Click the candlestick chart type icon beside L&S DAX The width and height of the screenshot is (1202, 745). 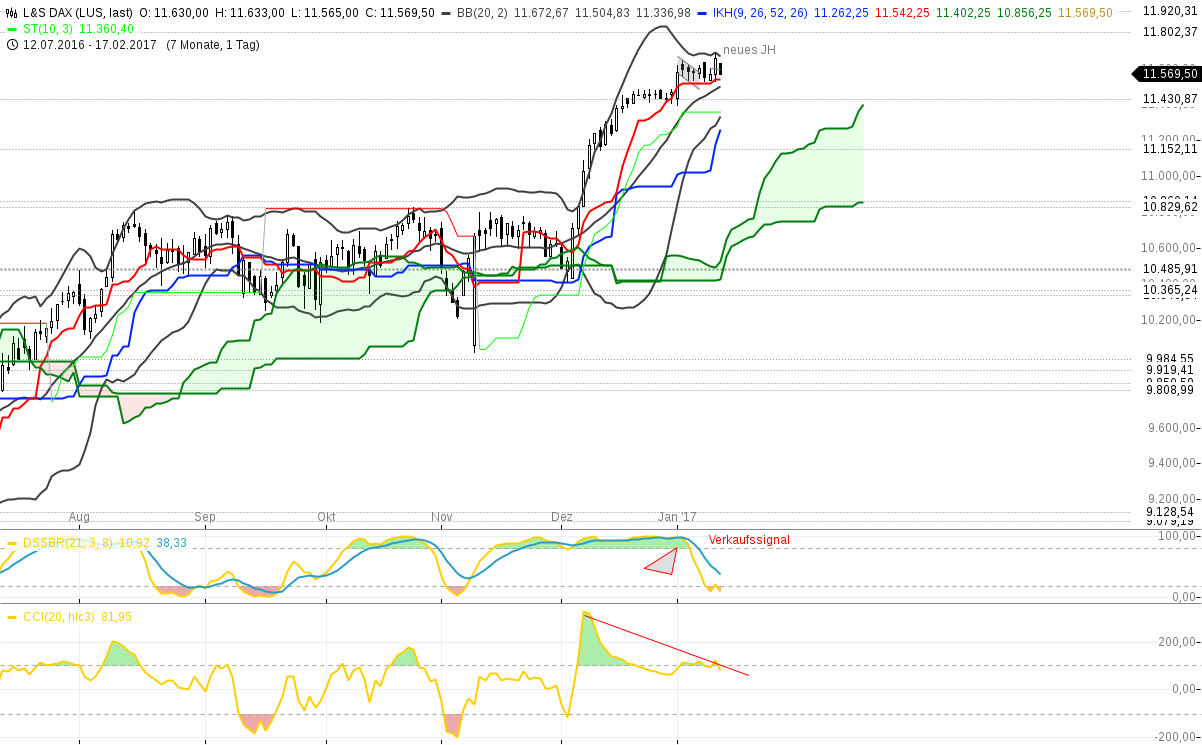click(9, 14)
